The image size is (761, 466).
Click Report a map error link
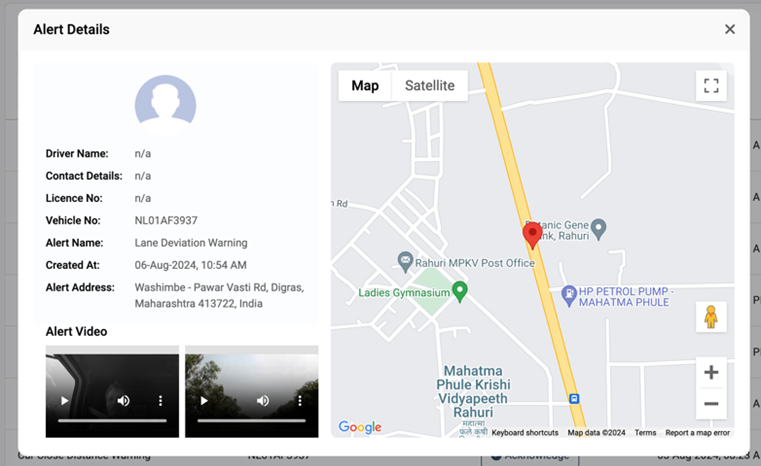click(697, 433)
